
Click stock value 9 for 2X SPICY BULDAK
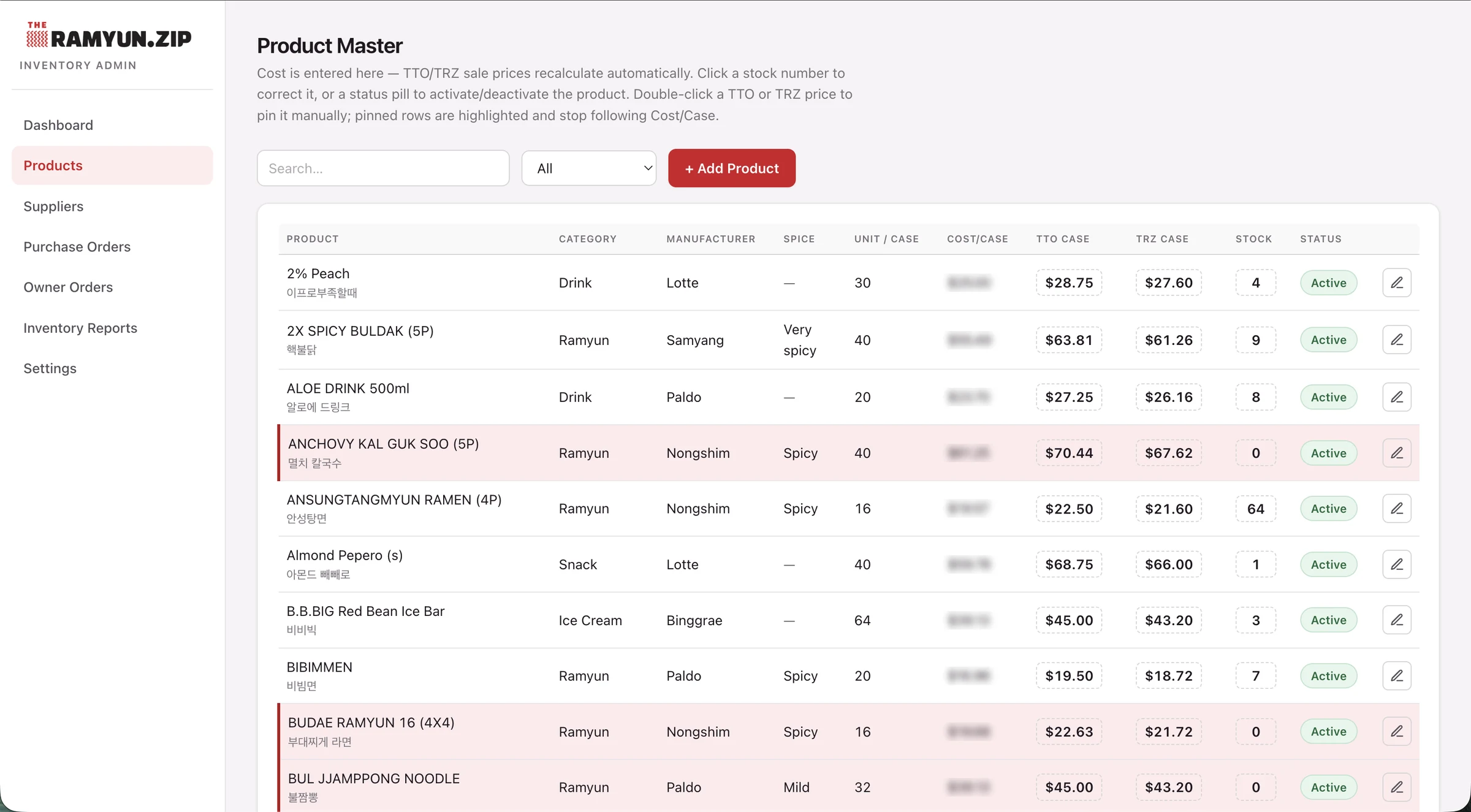(1256, 340)
